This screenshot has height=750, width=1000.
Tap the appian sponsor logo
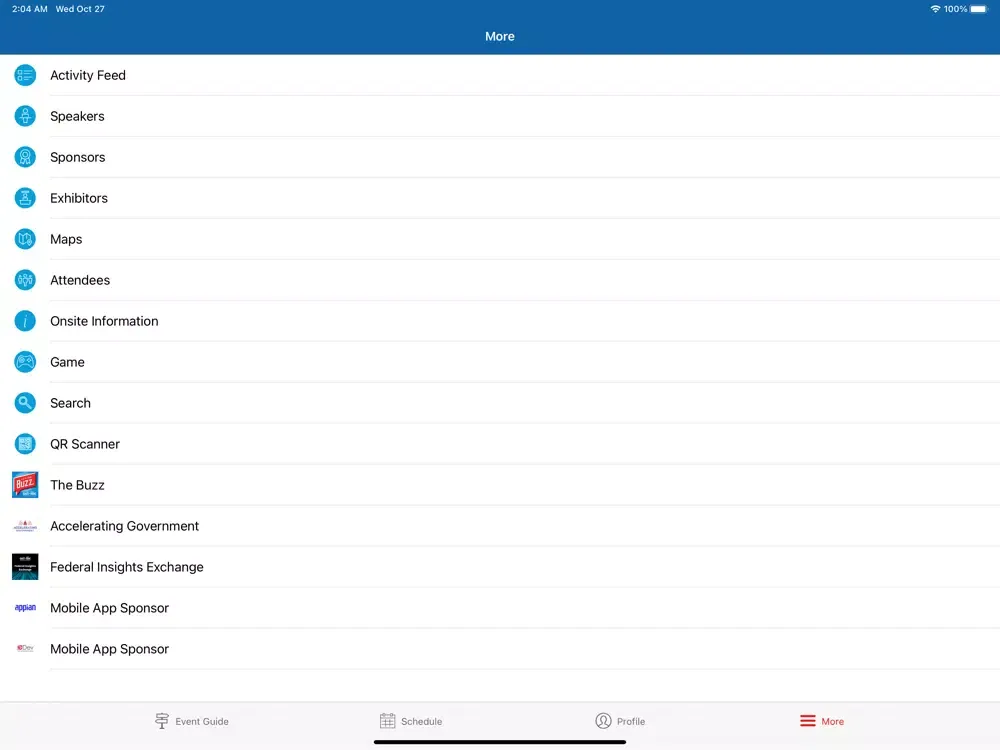[x=25, y=608]
